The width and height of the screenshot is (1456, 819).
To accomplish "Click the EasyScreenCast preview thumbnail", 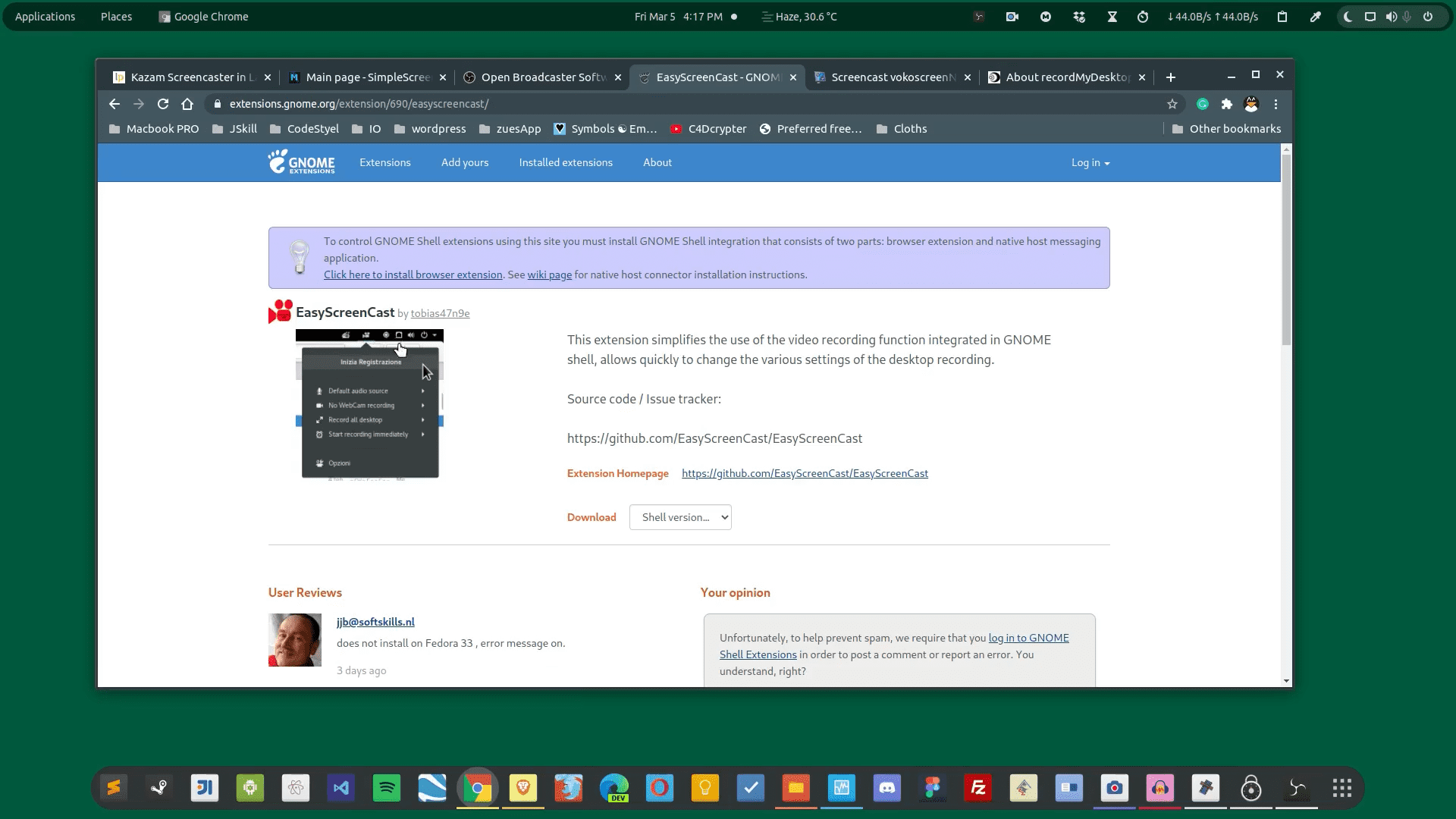I will coord(370,403).
